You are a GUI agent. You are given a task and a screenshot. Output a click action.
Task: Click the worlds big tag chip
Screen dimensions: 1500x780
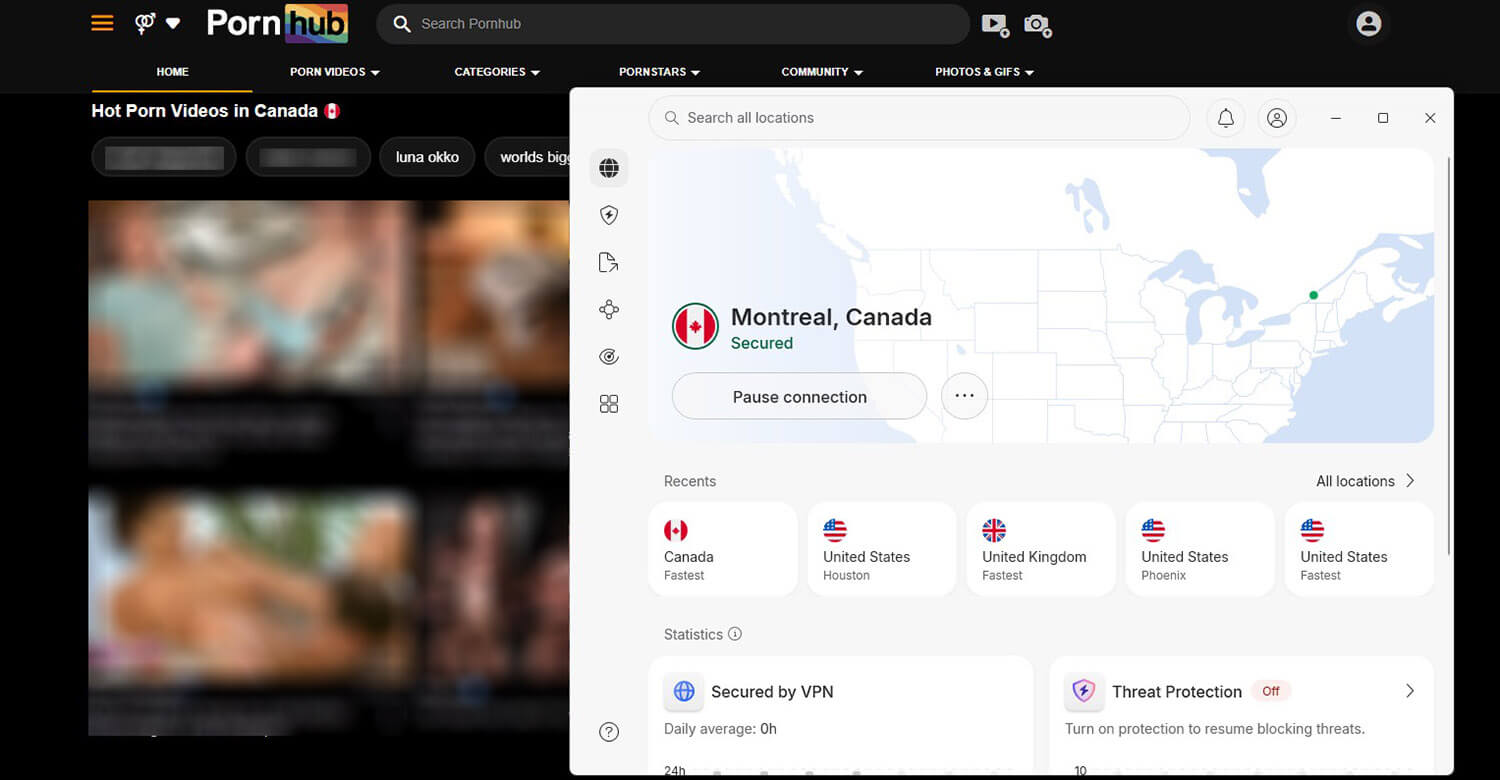528,157
